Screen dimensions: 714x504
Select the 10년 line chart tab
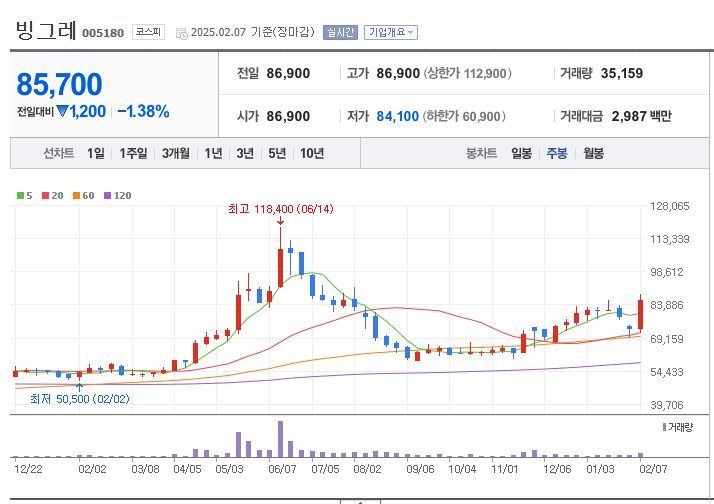point(312,153)
